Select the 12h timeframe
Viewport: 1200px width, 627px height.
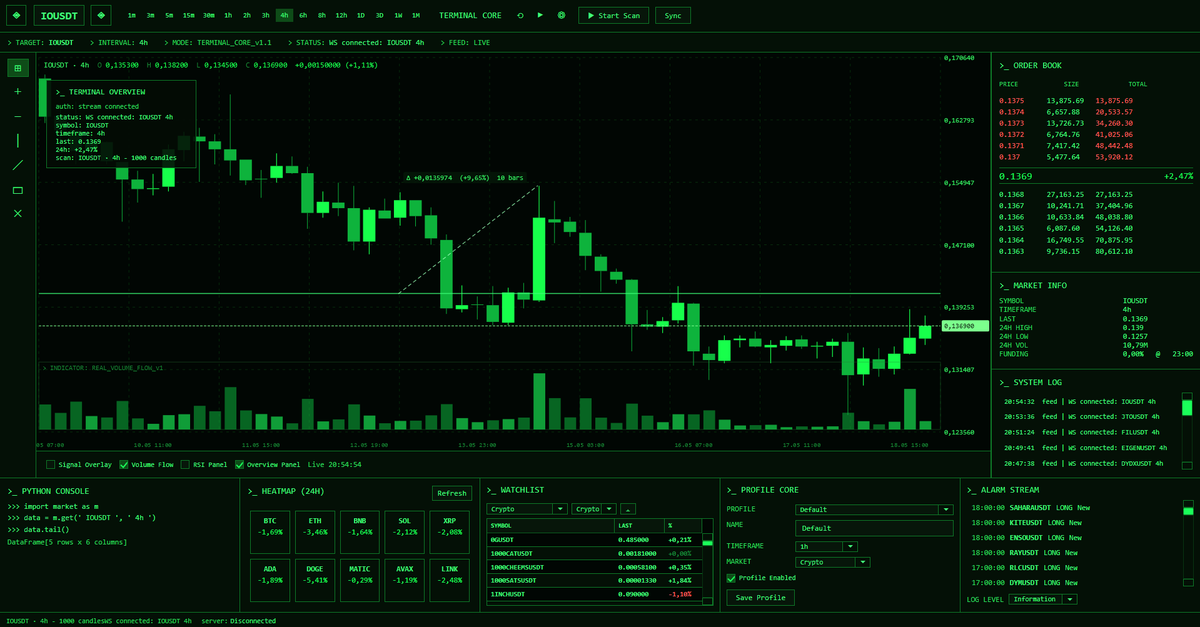click(x=341, y=16)
